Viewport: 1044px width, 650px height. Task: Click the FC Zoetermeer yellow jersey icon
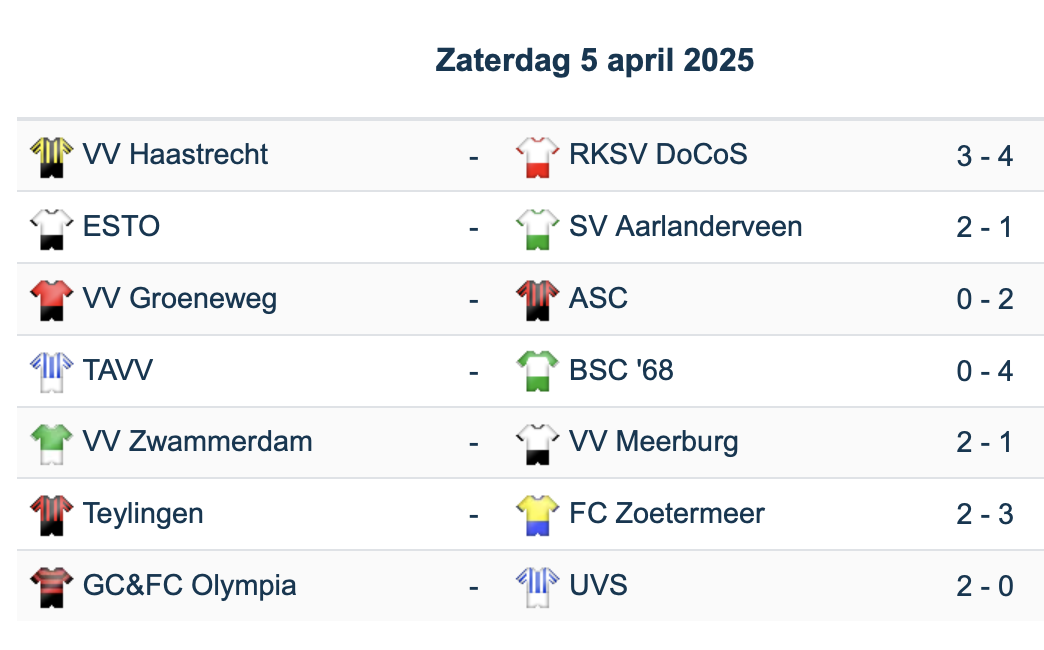[537, 515]
